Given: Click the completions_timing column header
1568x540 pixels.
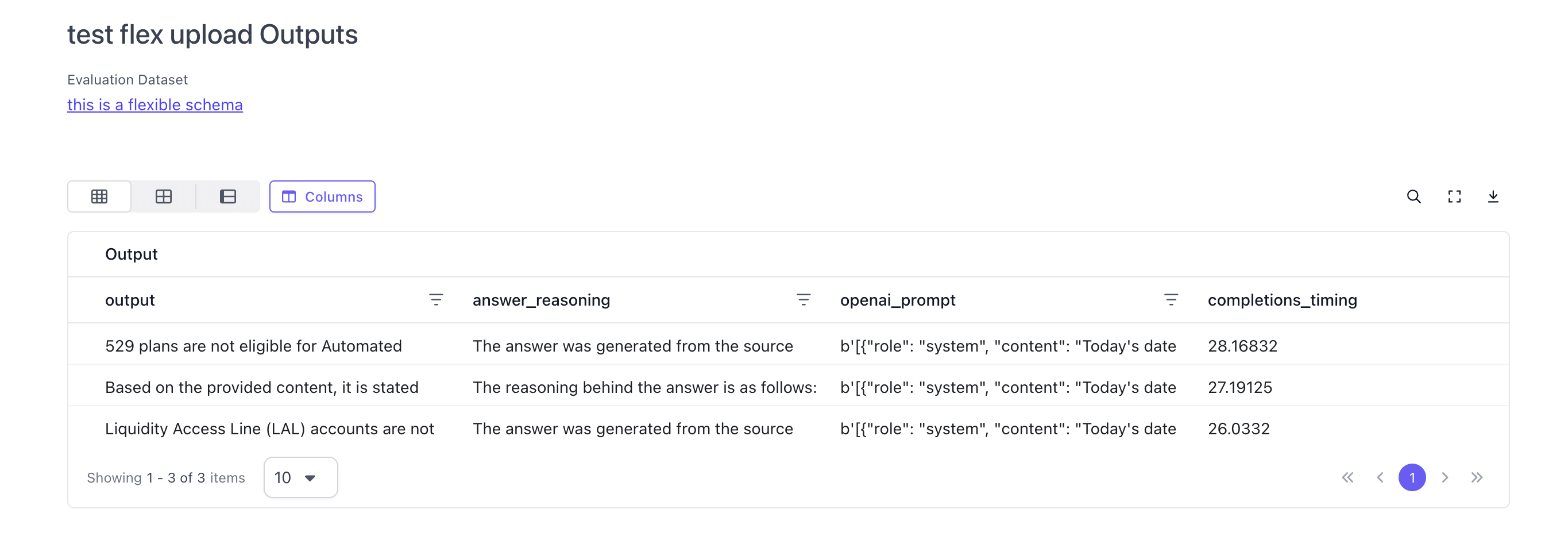Looking at the screenshot, I should (x=1282, y=300).
